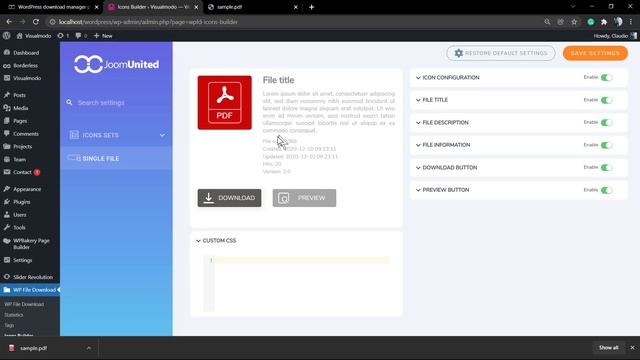Image resolution: width=640 pixels, height=360 pixels.
Task: Click the browser back arrow
Action: (9, 22)
